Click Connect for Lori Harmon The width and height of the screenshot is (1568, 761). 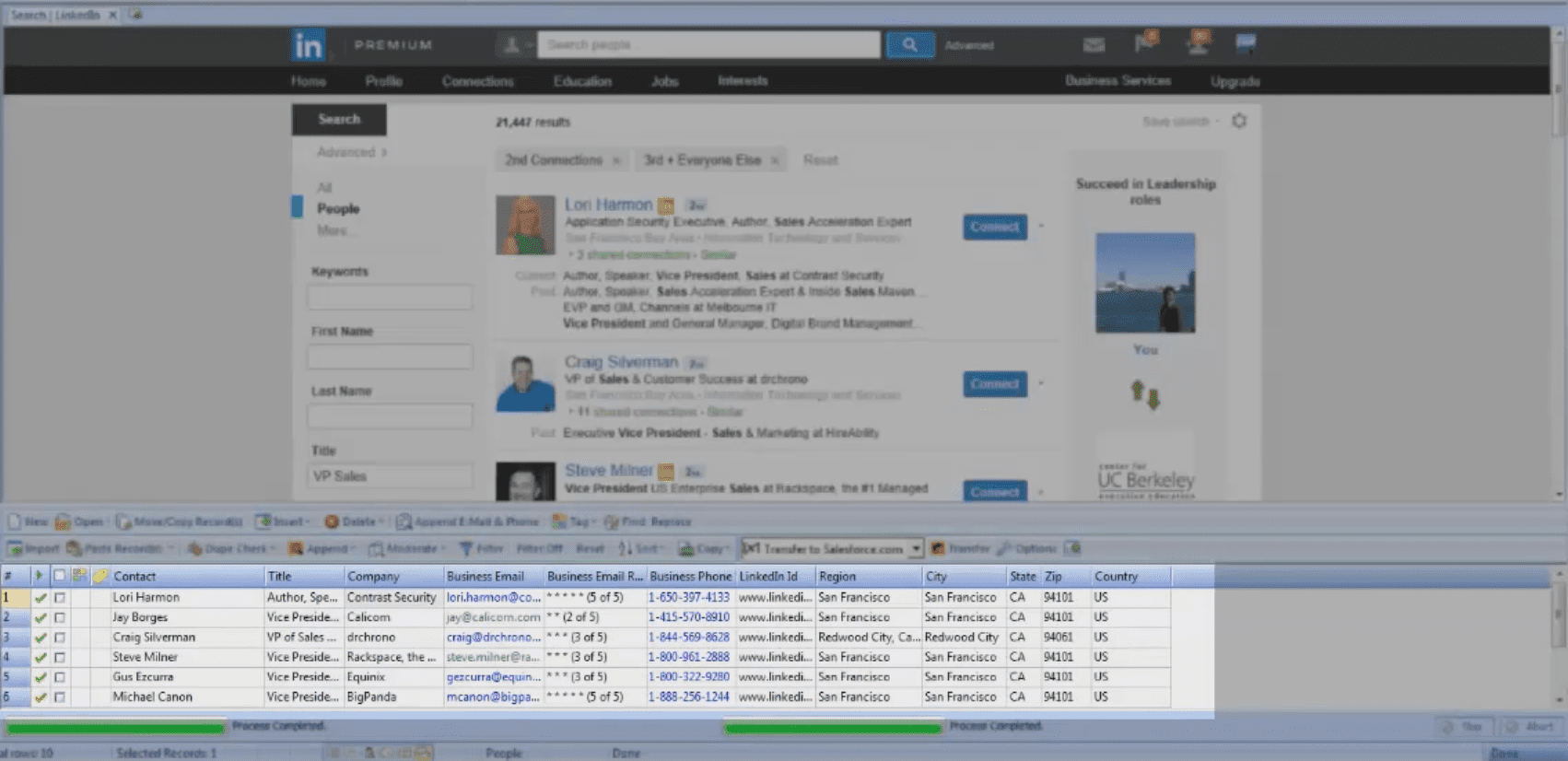(995, 227)
